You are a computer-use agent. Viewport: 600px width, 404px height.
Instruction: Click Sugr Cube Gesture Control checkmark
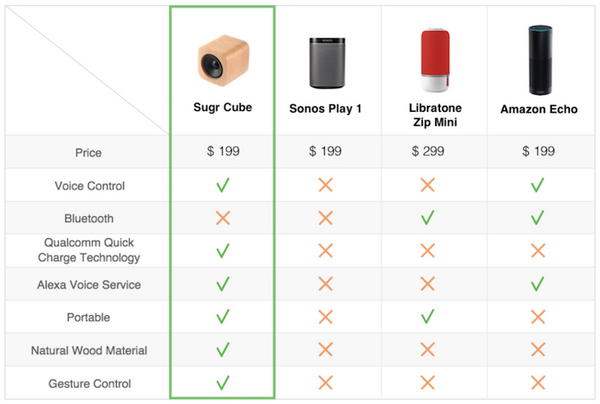pyautogui.click(x=223, y=382)
